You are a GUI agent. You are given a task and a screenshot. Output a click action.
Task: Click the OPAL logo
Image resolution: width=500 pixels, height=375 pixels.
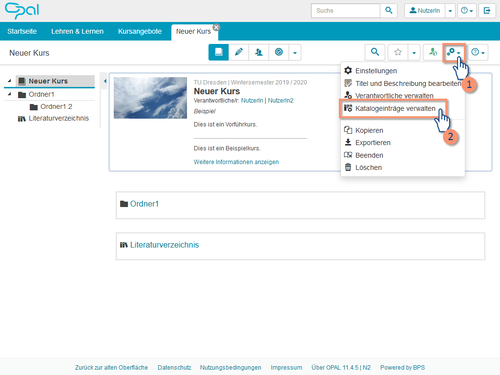22,11
